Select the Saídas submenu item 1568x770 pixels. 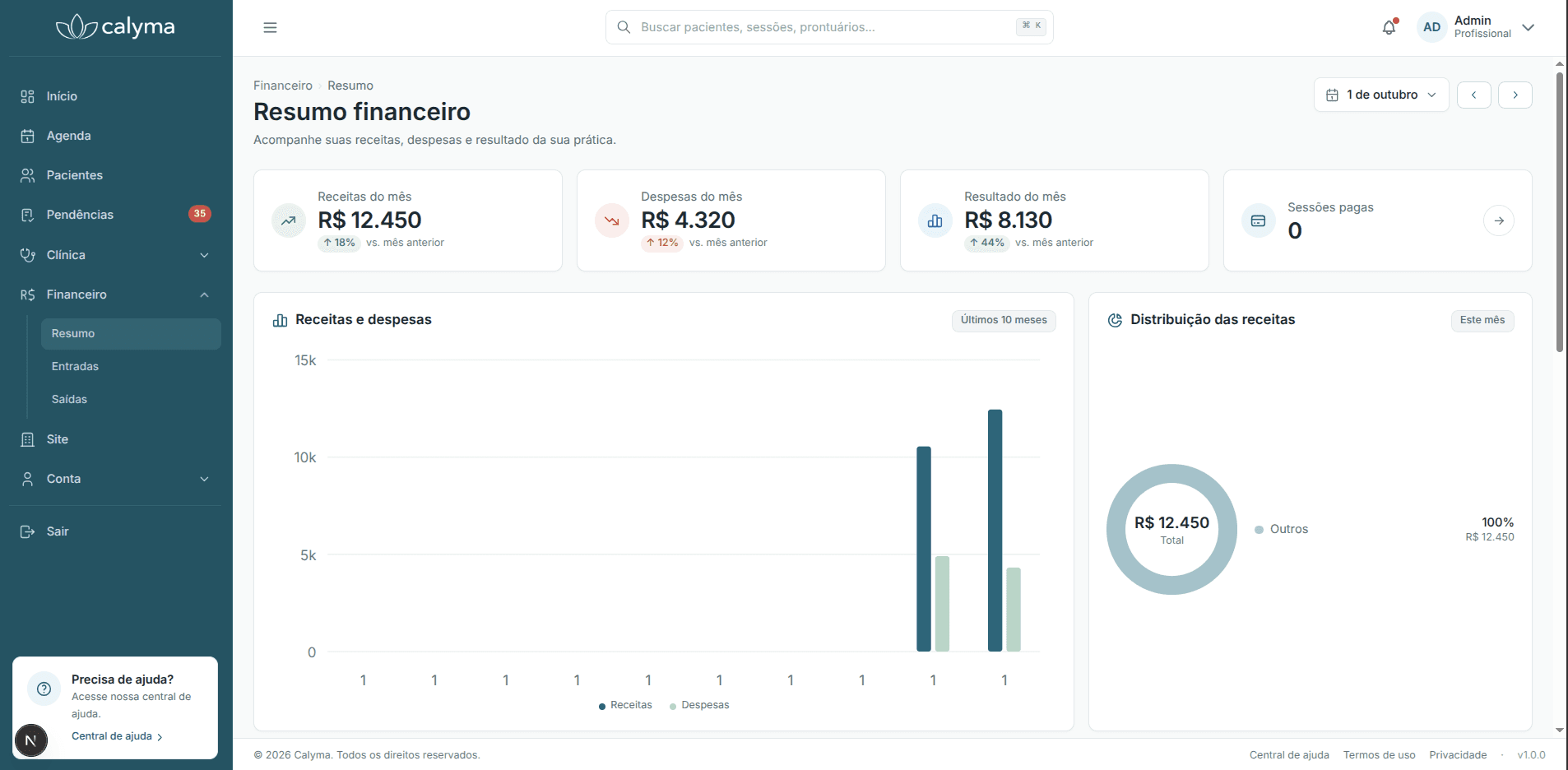131,400
